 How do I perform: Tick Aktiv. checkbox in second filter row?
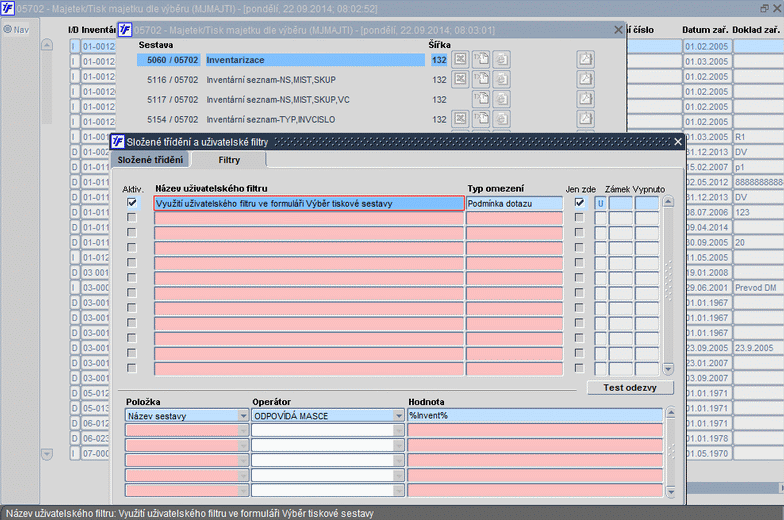[x=132, y=218]
